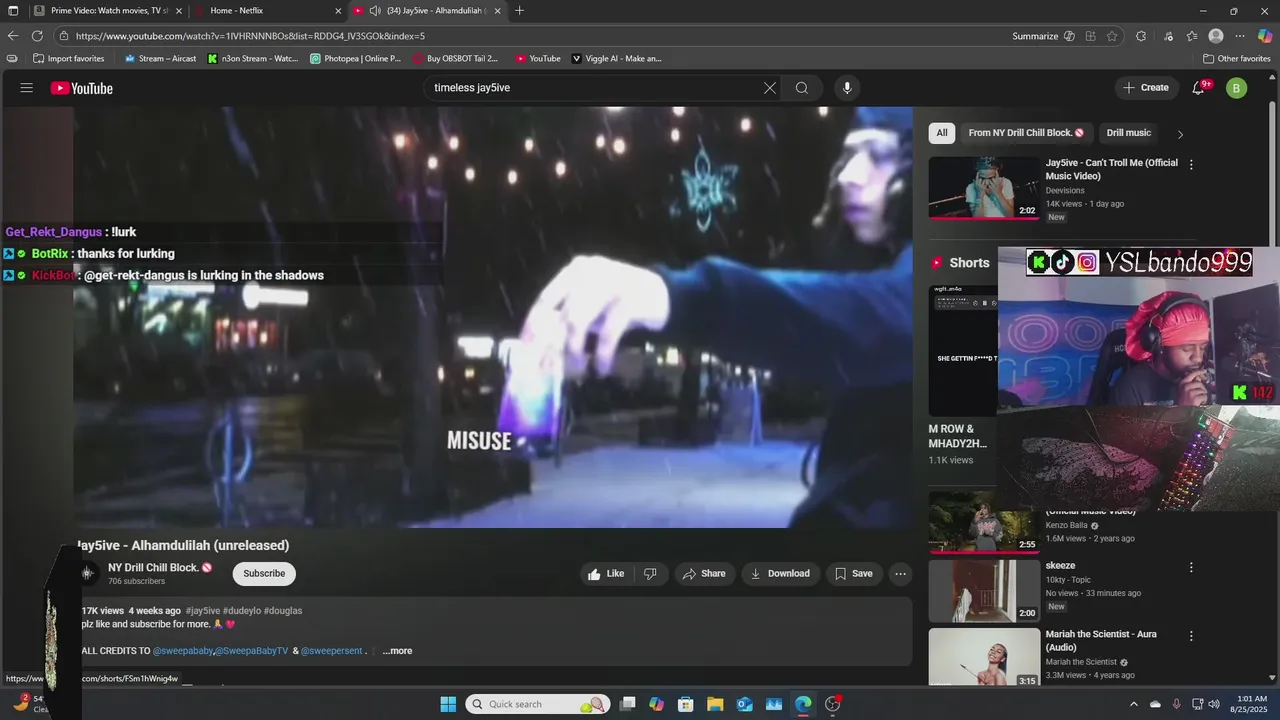The image size is (1280, 720).
Task: Open options for the Aura video
Action: pyautogui.click(x=1191, y=636)
